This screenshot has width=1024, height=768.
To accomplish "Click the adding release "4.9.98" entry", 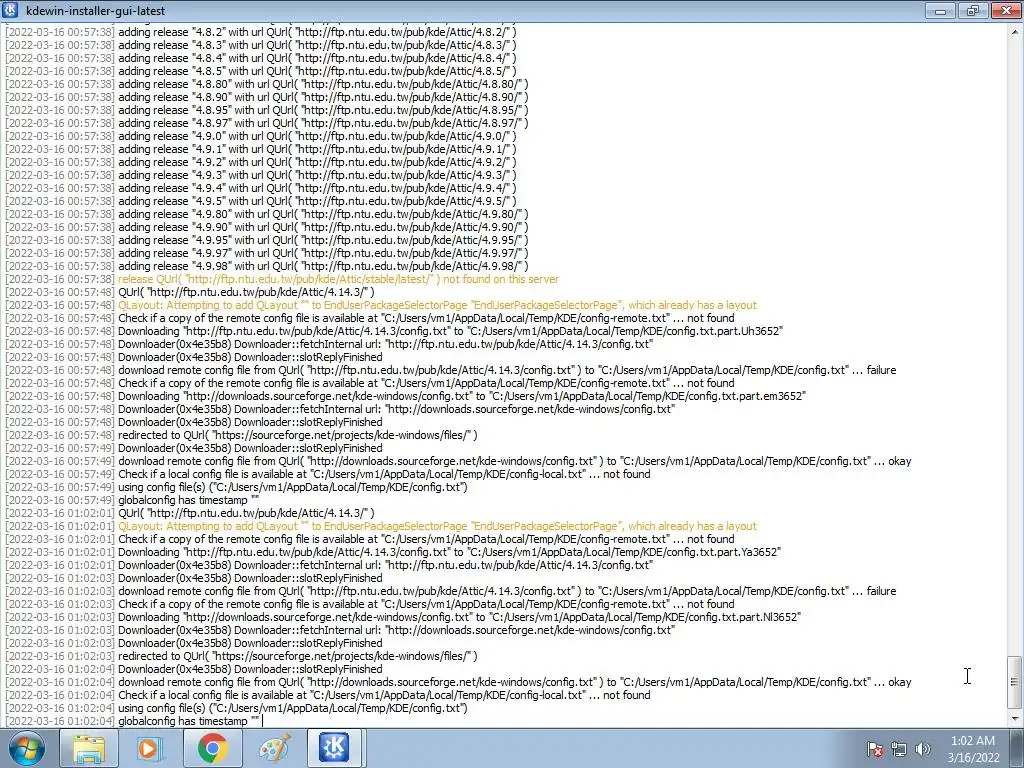I will click(267, 266).
